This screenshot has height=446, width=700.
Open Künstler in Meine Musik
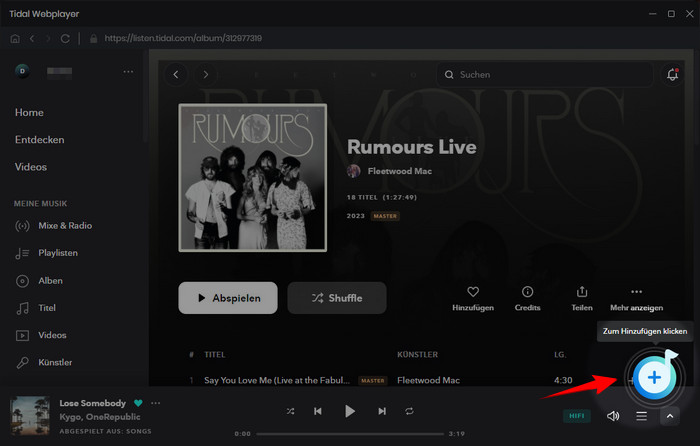pyautogui.click(x=44, y=363)
